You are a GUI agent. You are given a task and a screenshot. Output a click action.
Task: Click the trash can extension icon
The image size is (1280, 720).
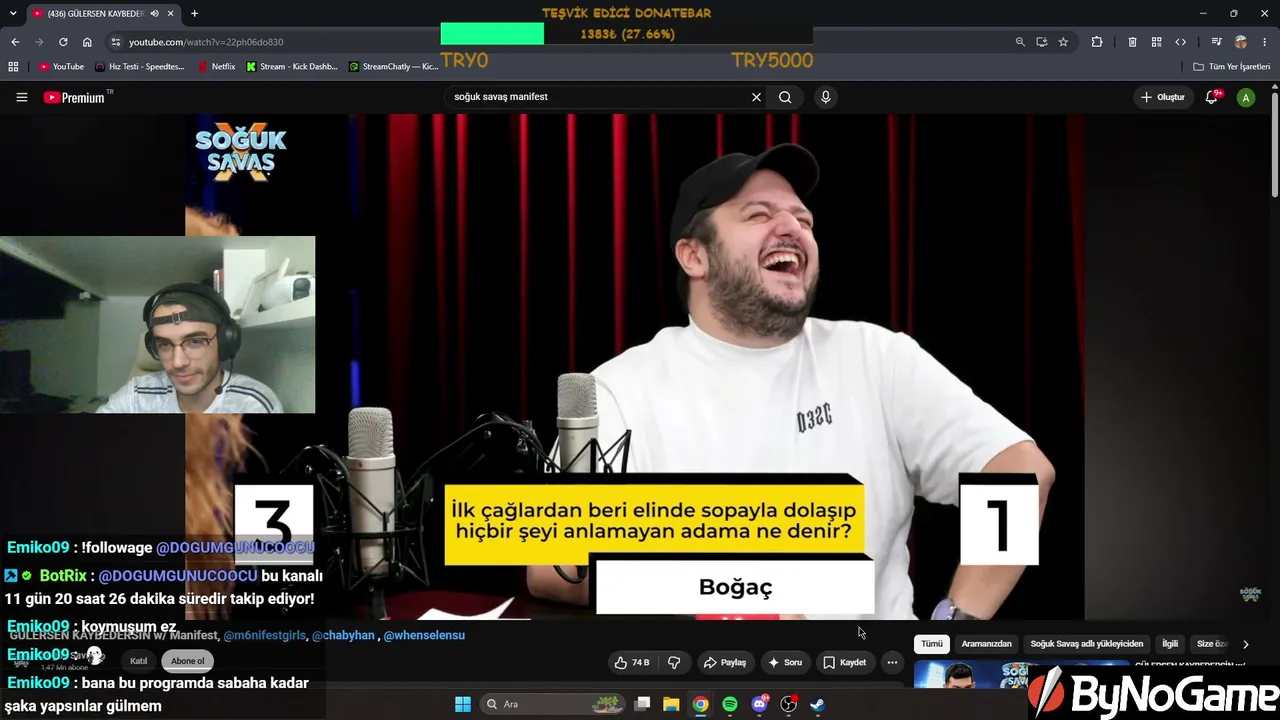[1132, 42]
